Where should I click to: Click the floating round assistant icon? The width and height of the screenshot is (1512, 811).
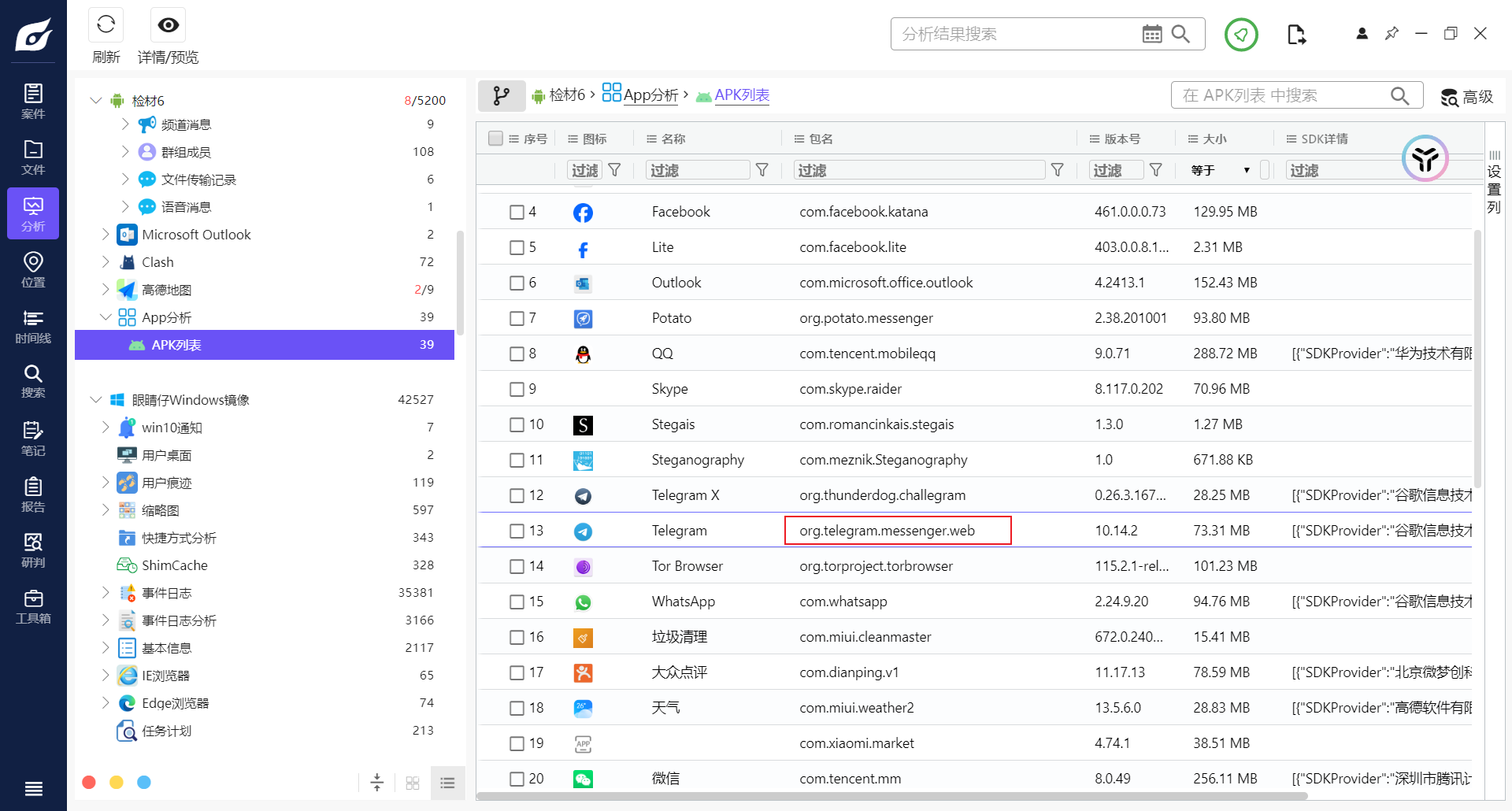coord(1425,158)
